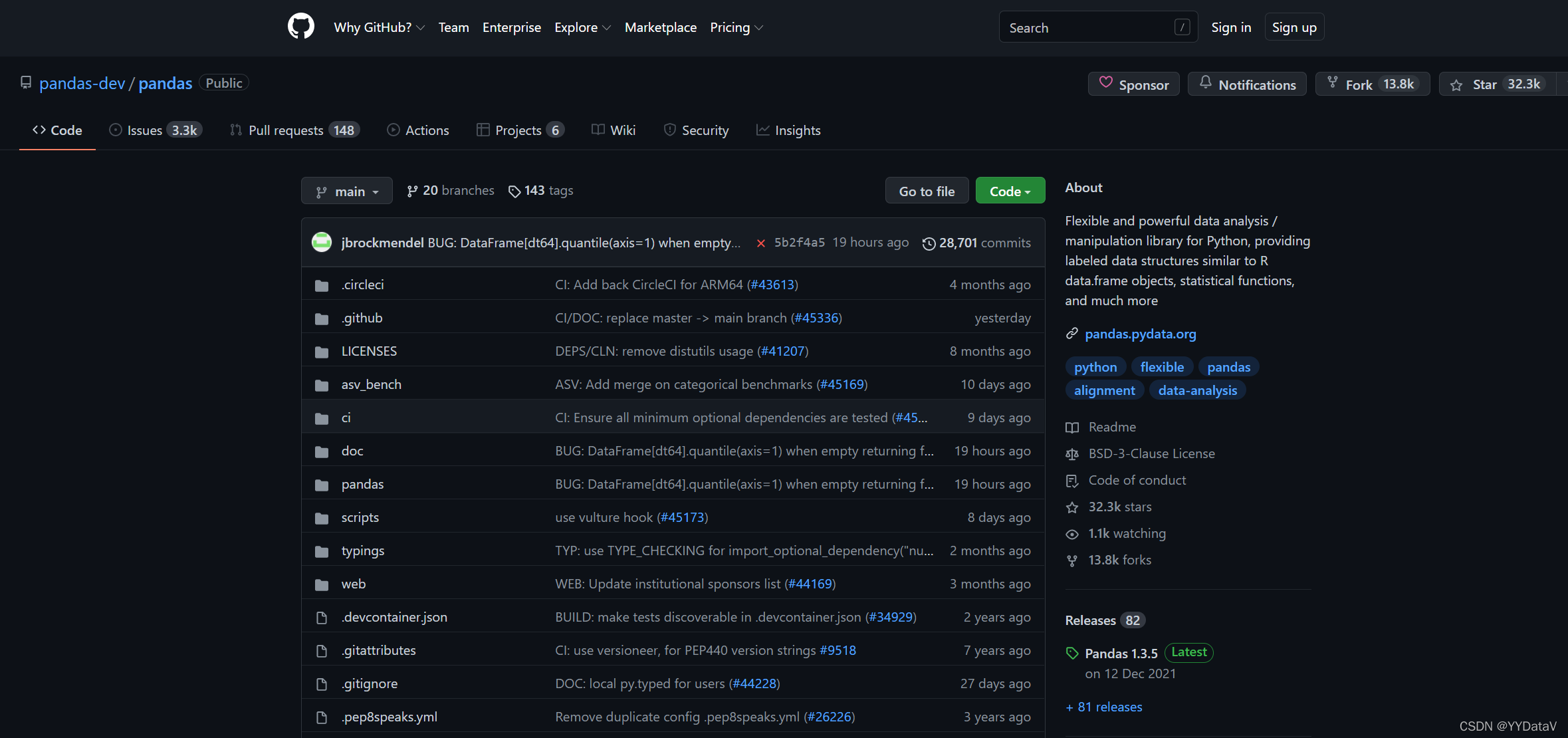The height and width of the screenshot is (738, 1568).
Task: Open the main branch dropdown
Action: click(x=346, y=191)
